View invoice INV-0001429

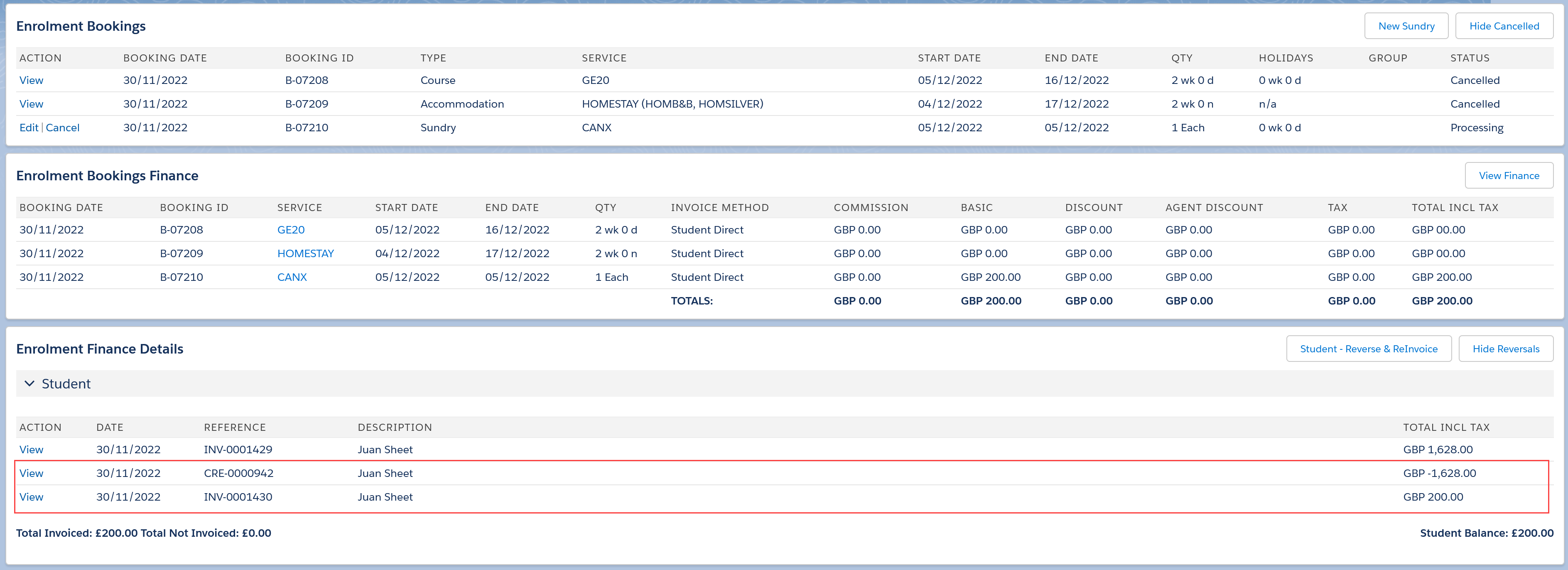[31, 450]
